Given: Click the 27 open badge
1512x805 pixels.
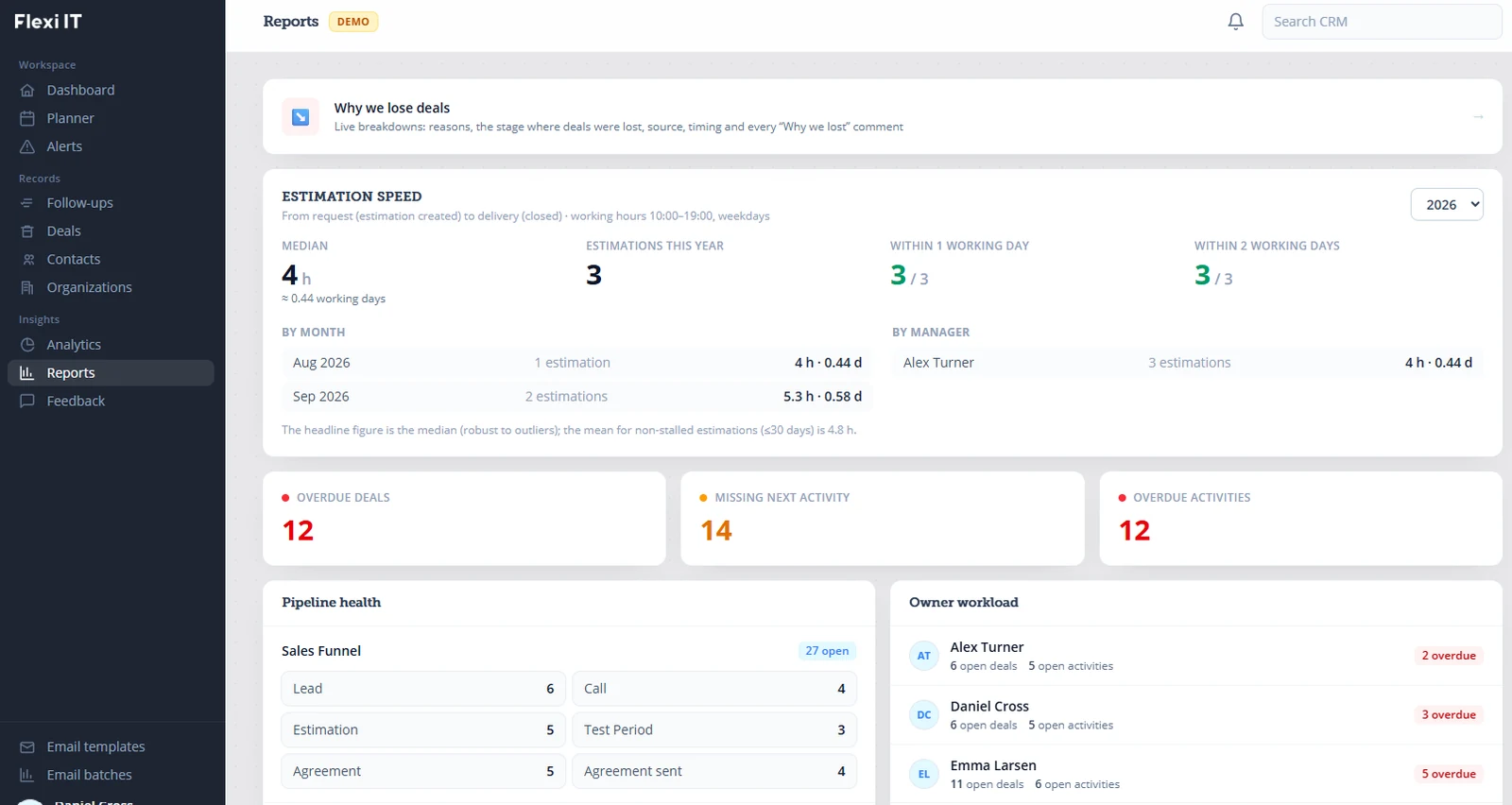Looking at the screenshot, I should click(x=827, y=651).
